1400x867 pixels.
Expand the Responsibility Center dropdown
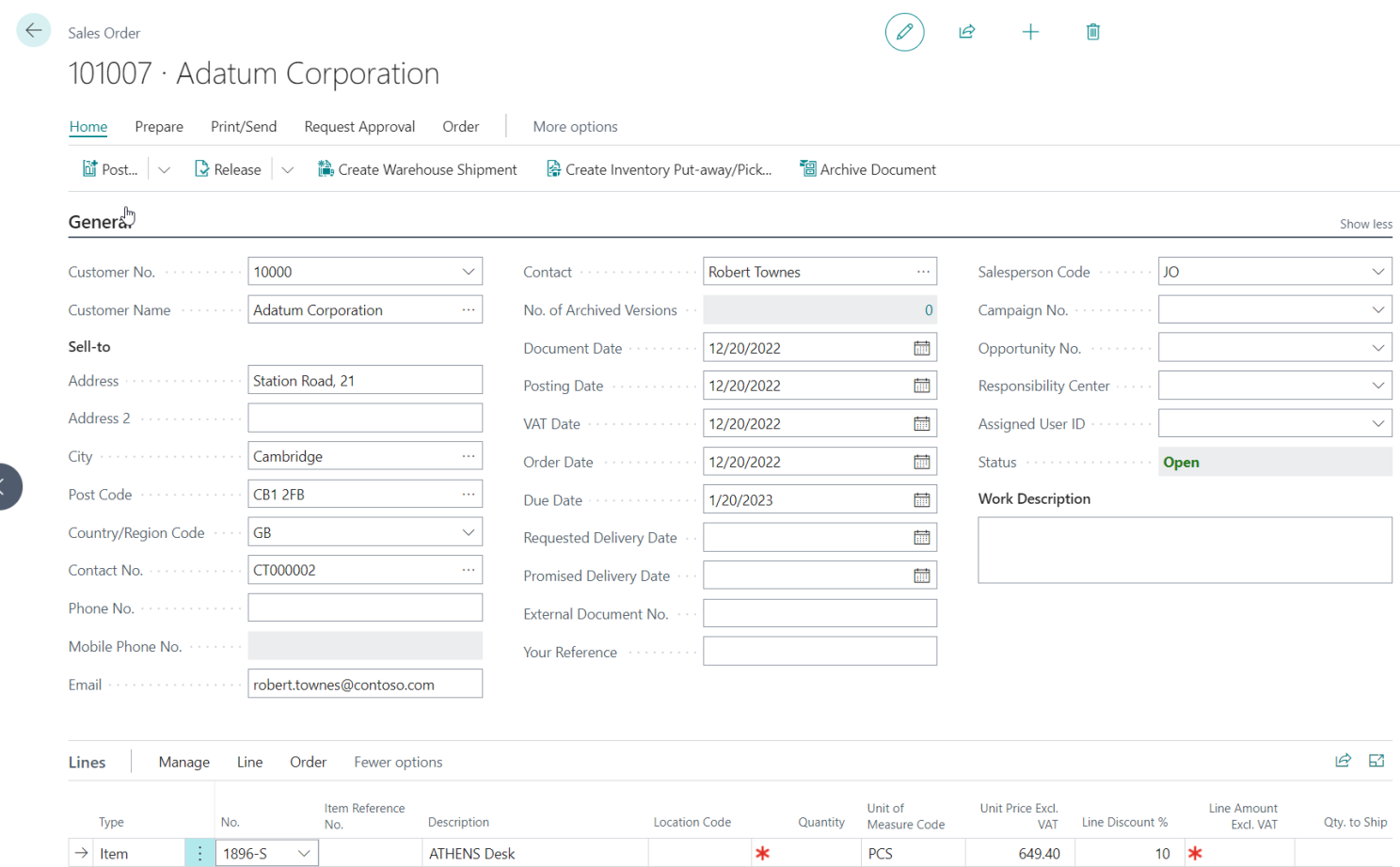(x=1378, y=386)
